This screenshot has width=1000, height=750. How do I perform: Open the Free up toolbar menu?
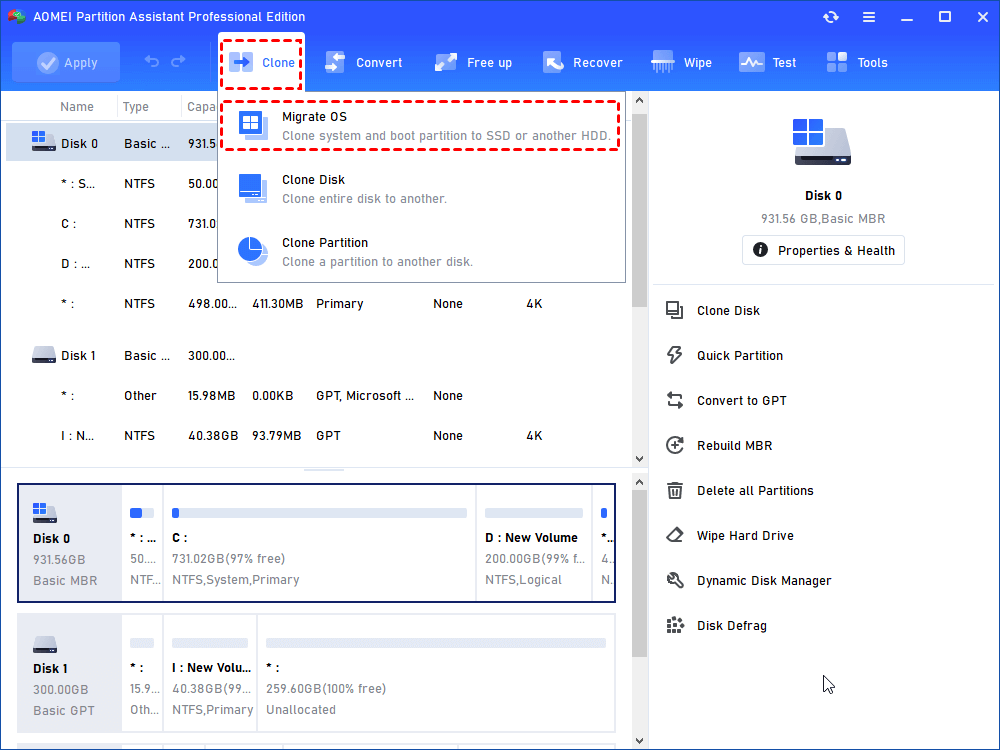473,62
